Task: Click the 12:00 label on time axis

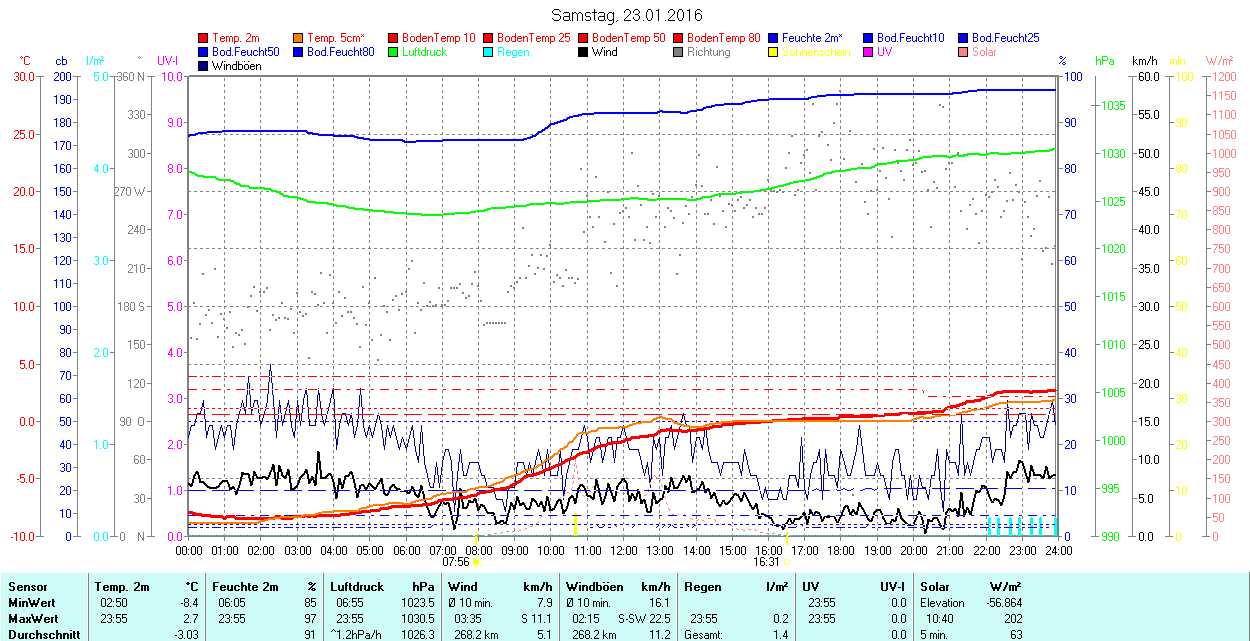Action: [624, 550]
